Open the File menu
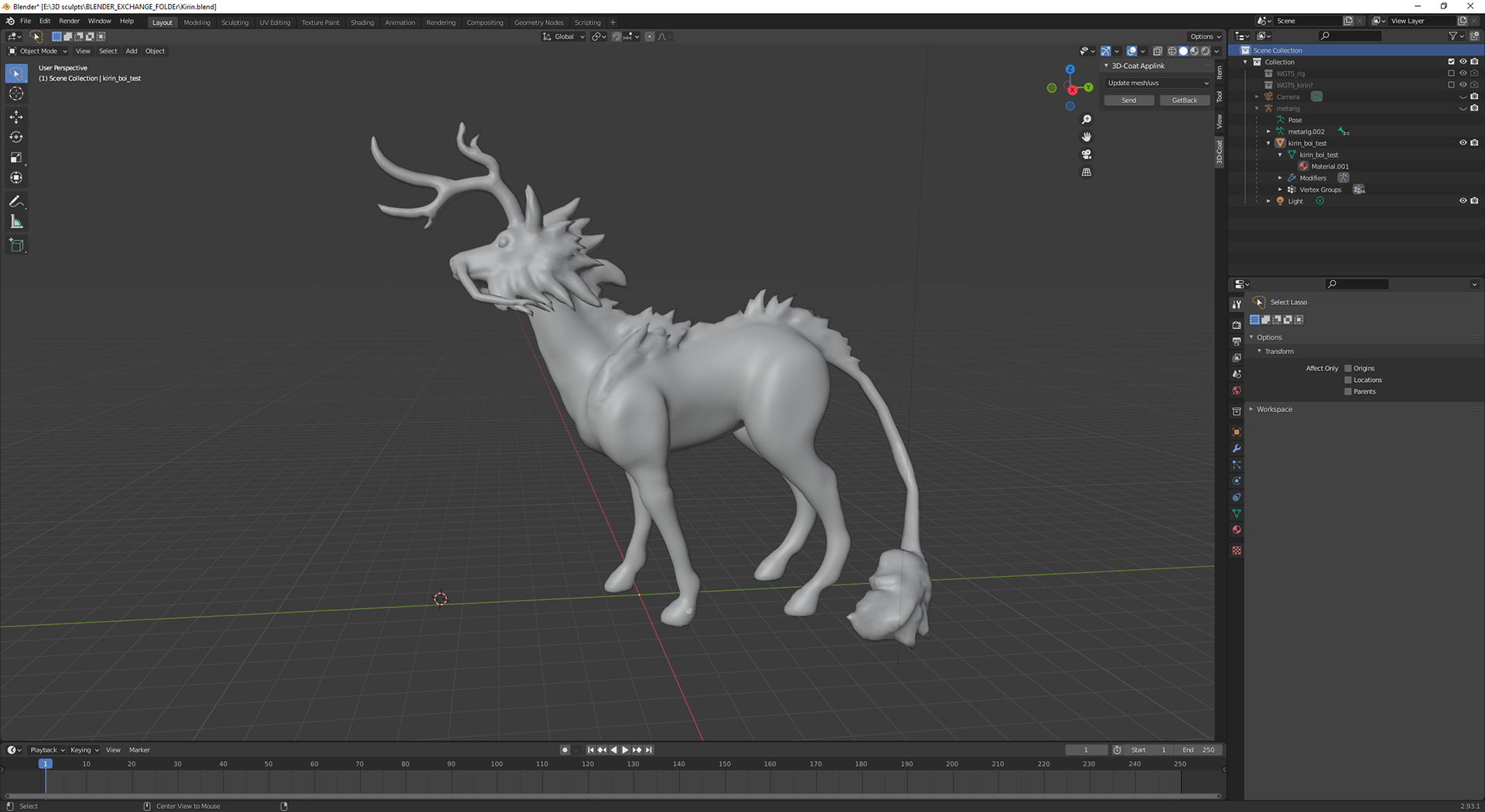 click(x=26, y=21)
